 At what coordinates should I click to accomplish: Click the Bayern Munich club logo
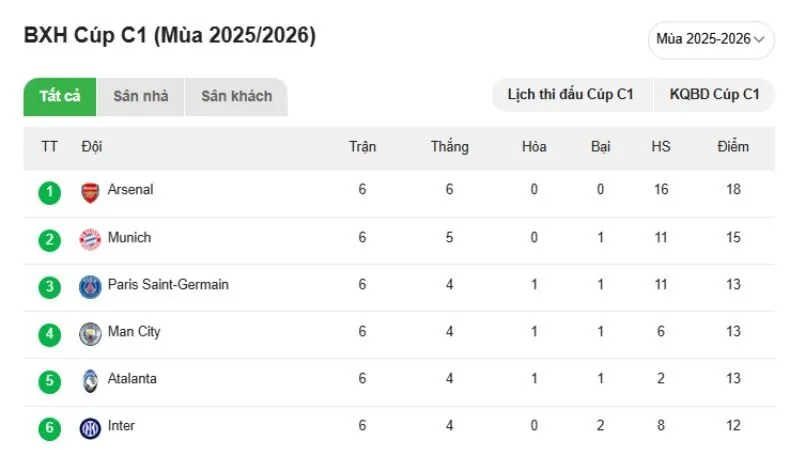pos(90,239)
